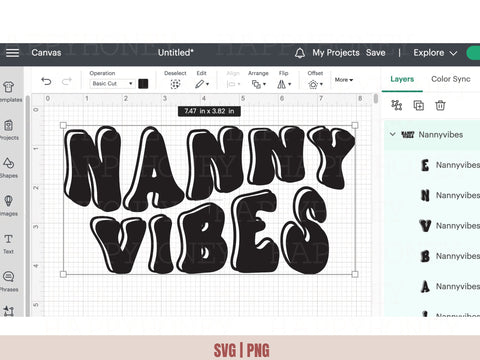Click the 7.47 in x 3.82 in size label
This screenshot has height=360, width=480.
(209, 111)
